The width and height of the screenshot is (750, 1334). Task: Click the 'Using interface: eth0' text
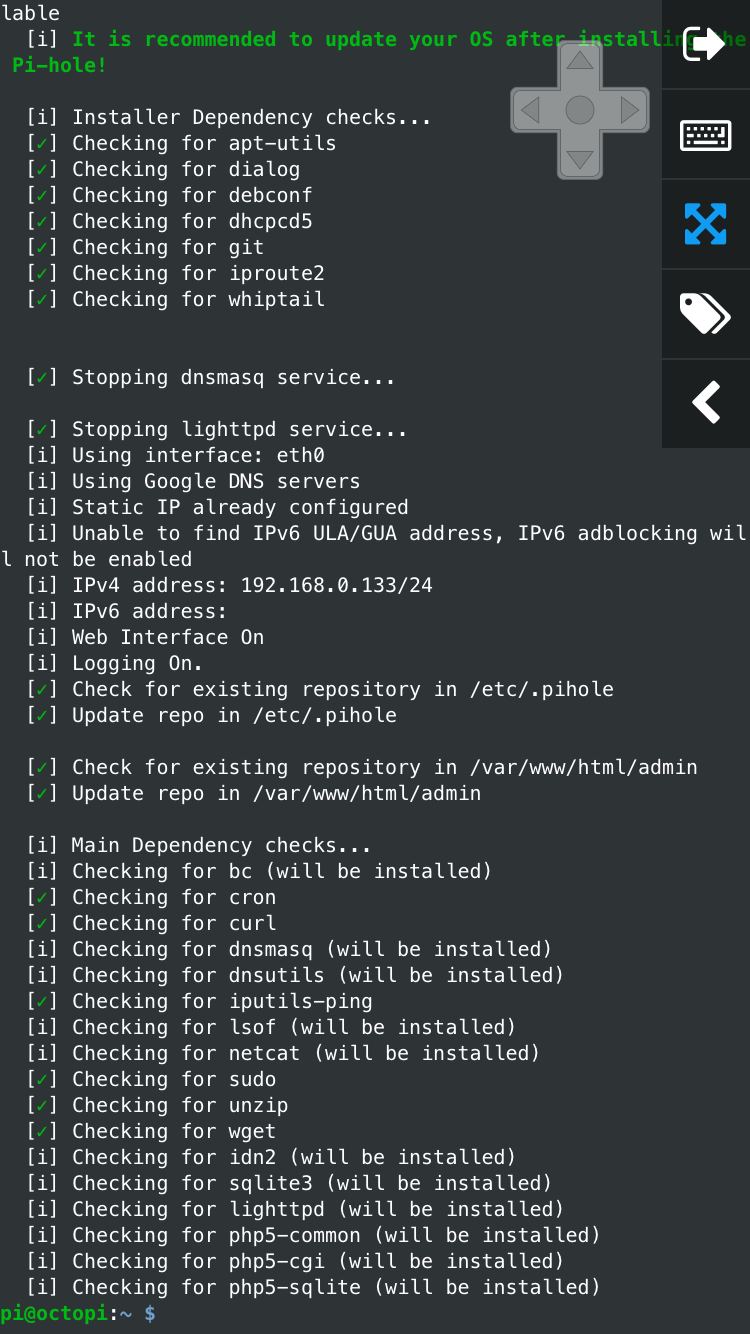click(x=198, y=455)
